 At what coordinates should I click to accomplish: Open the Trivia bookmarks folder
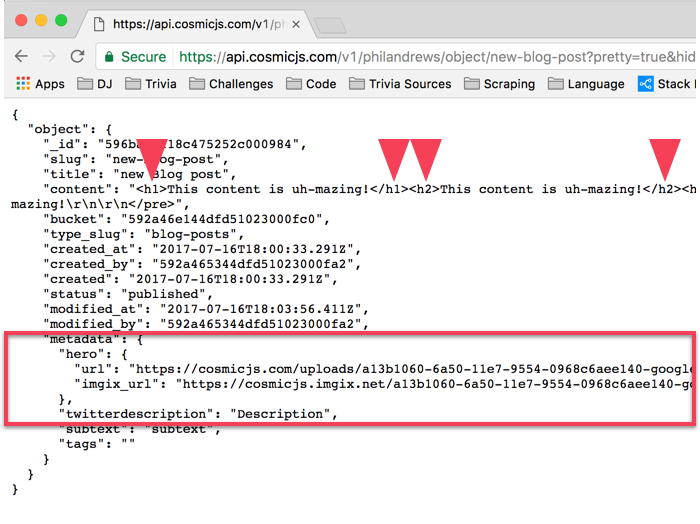tap(151, 84)
